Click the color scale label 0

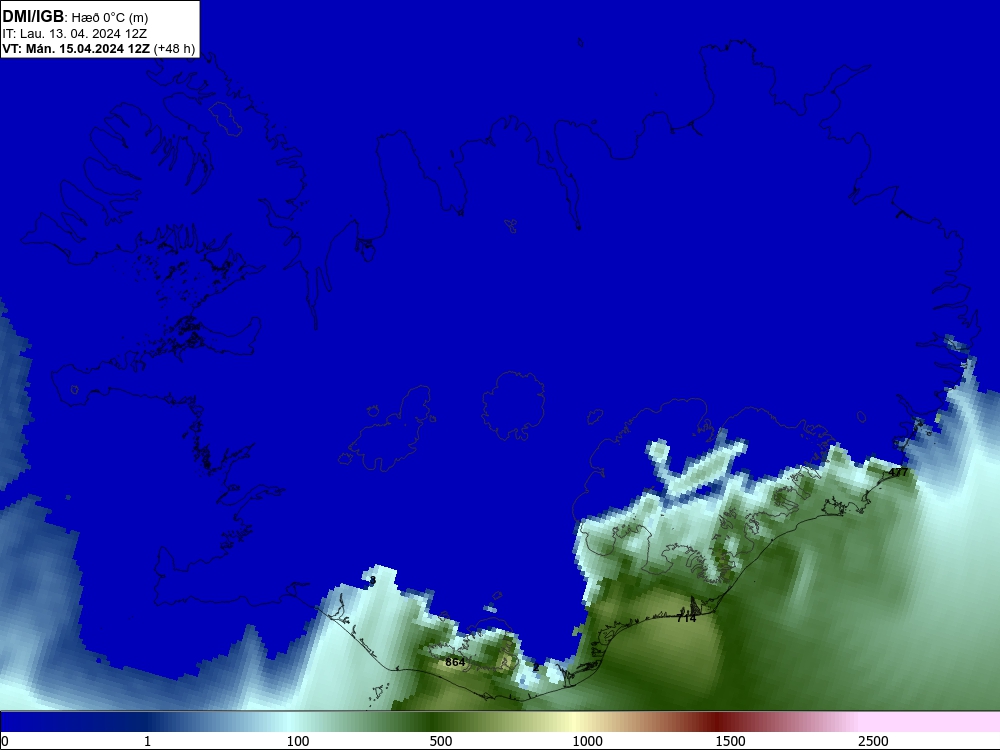pos(5,741)
